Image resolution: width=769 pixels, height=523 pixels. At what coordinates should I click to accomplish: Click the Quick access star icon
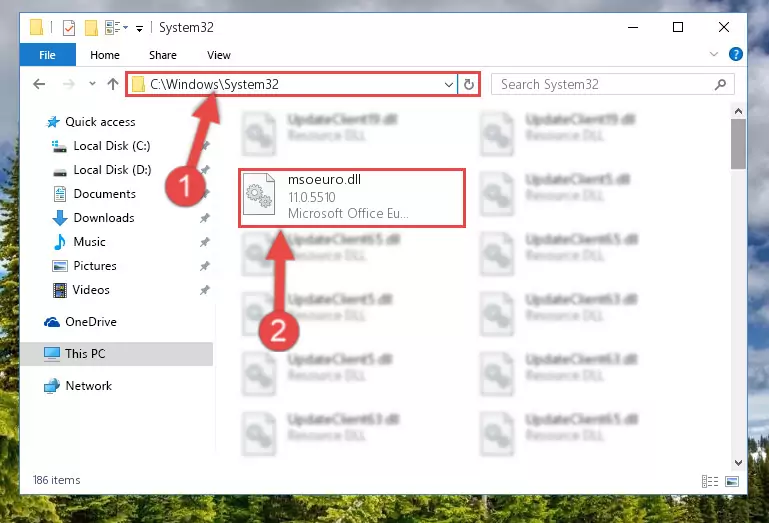(x=53, y=122)
